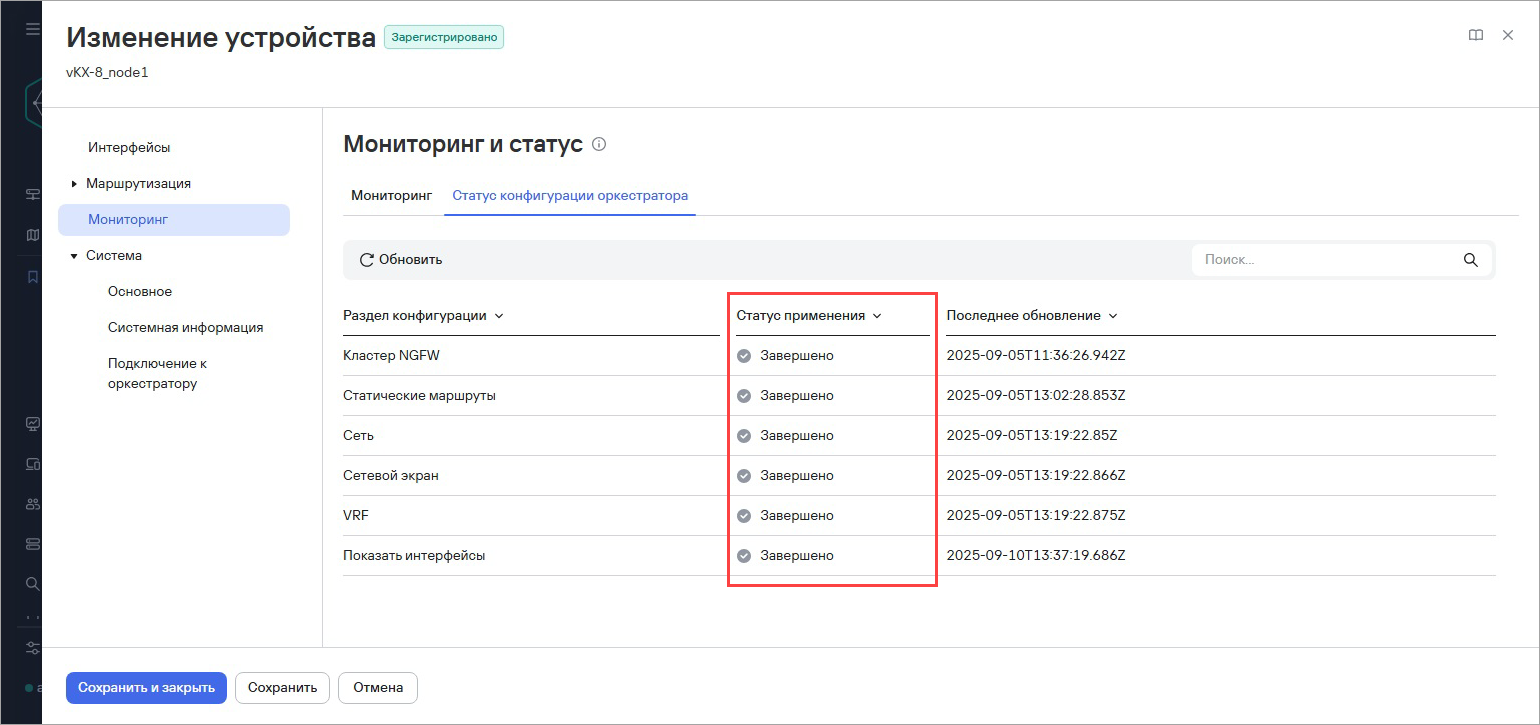Click the info icon beside Мониторинг и статус

click(599, 144)
